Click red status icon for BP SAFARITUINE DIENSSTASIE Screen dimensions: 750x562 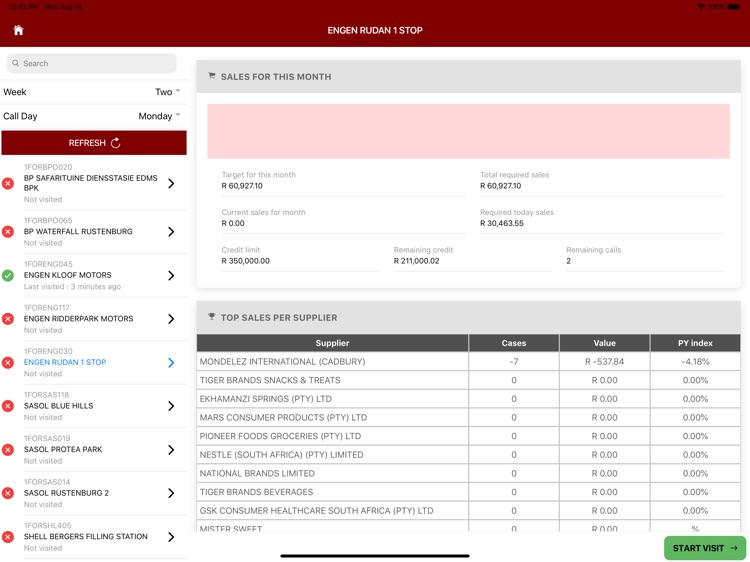(x=8, y=183)
